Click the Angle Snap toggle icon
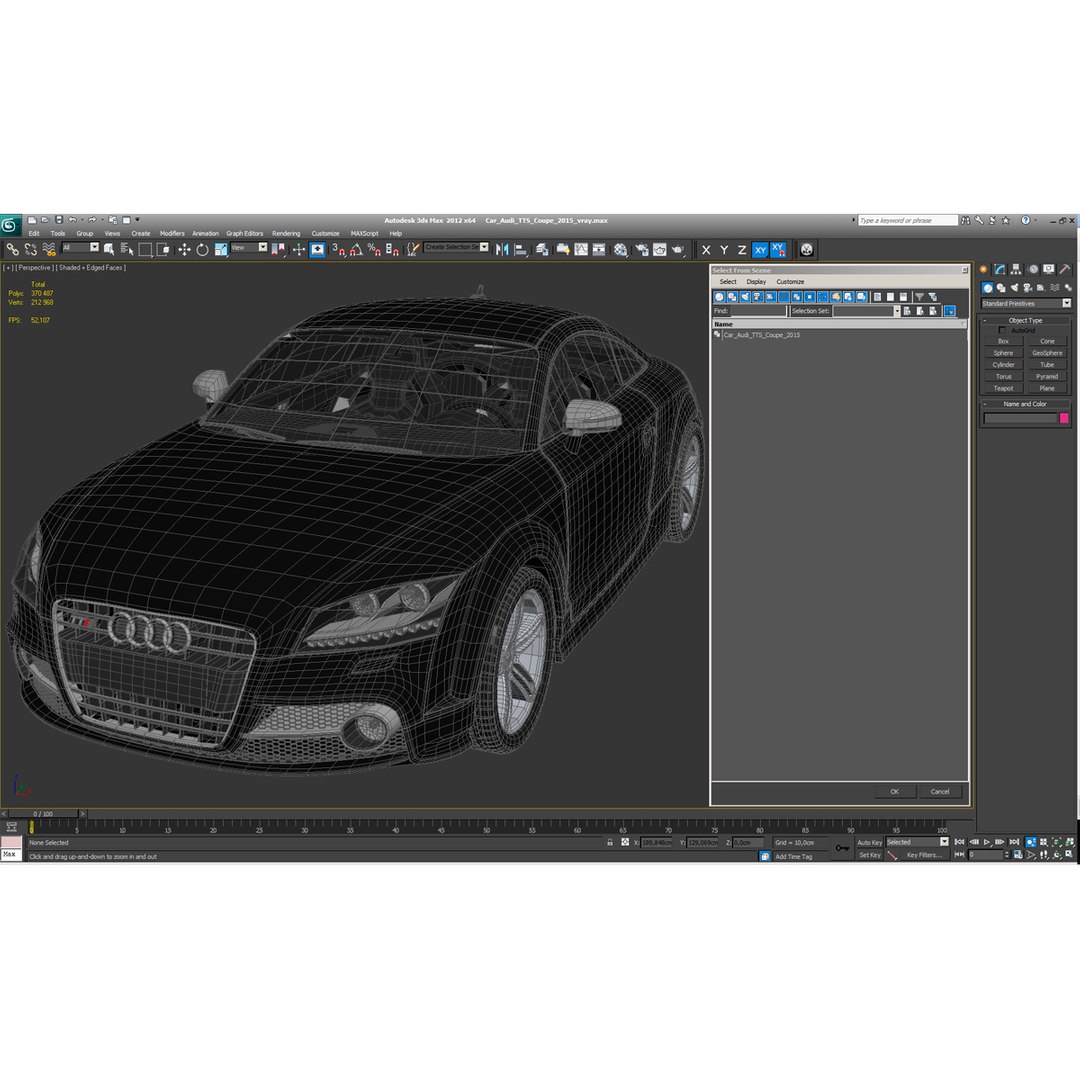1080x1080 pixels. point(356,249)
